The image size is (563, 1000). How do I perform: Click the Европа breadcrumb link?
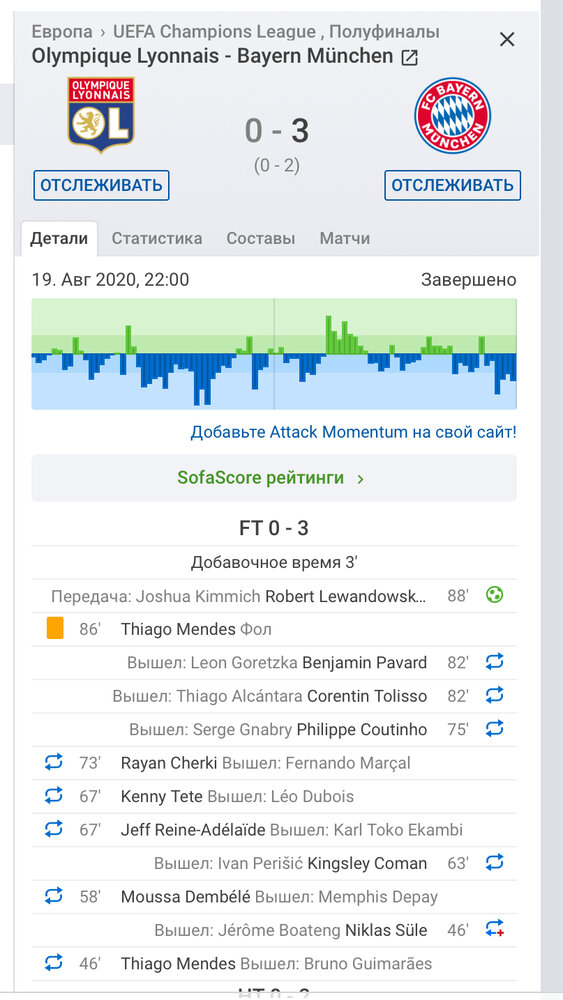click(62, 31)
